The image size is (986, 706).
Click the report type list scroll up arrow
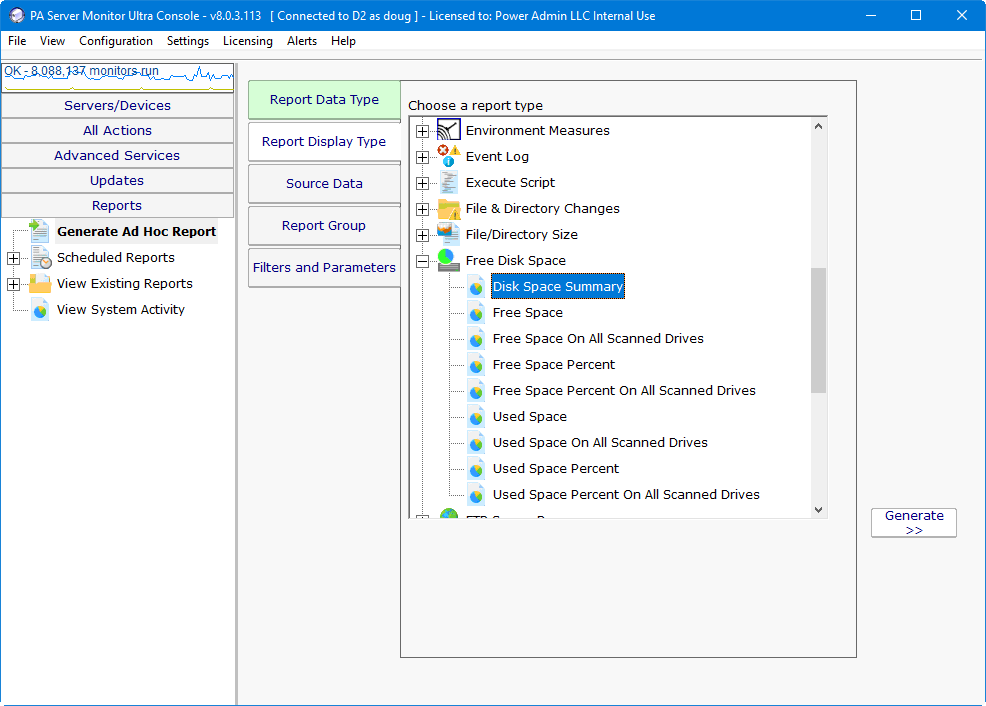pos(818,126)
